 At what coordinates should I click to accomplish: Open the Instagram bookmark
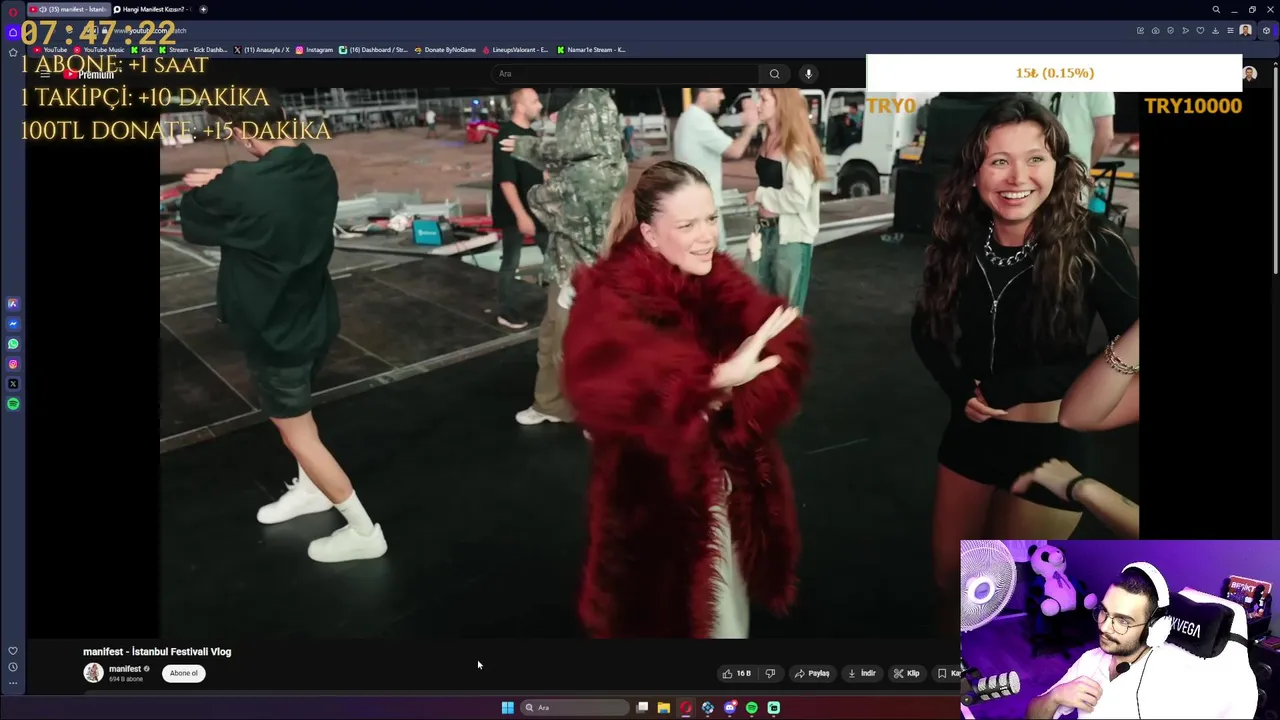314,50
